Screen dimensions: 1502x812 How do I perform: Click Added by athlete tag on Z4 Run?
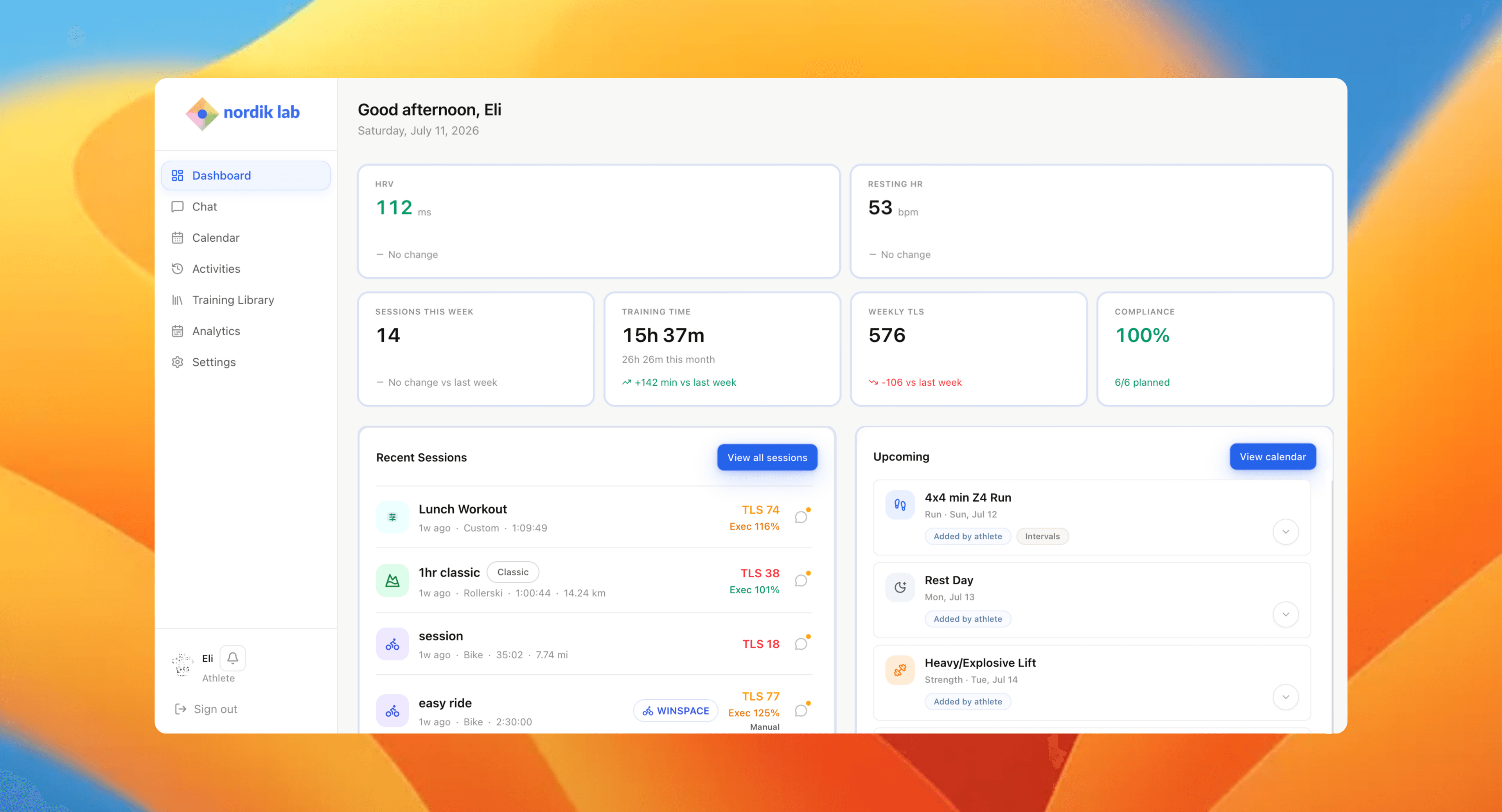click(967, 536)
